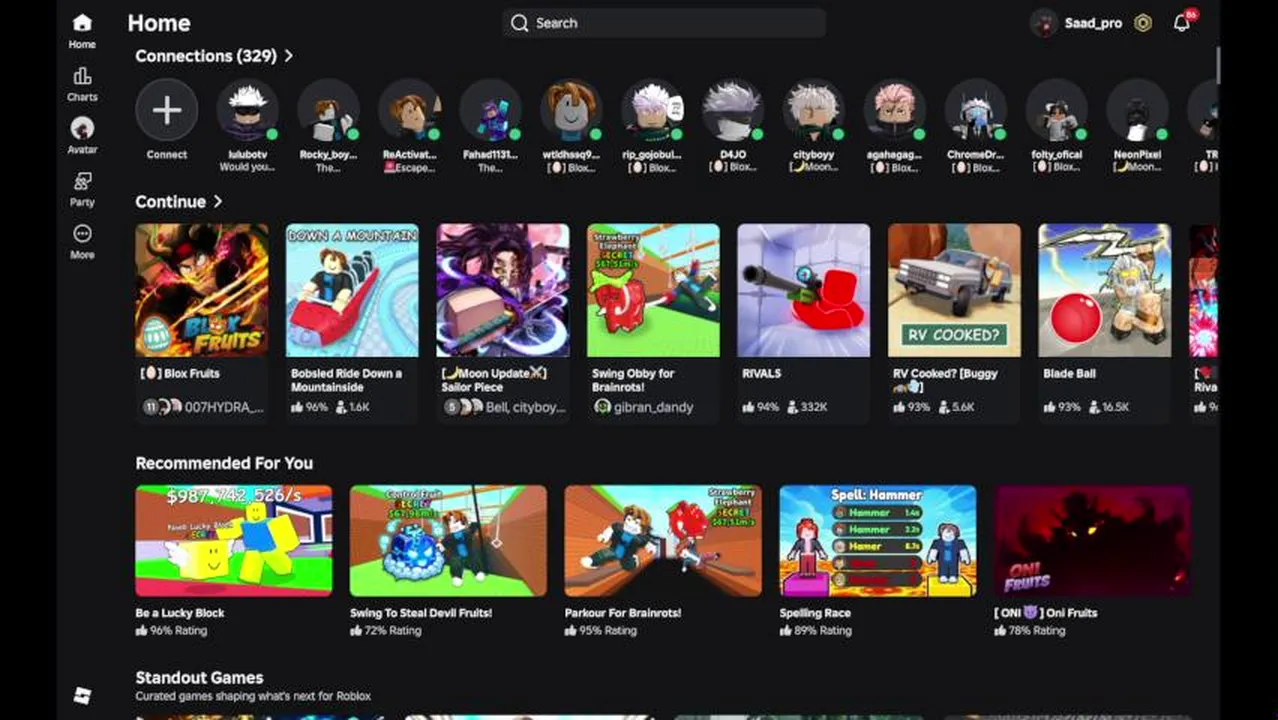Open rip_gojobul connection avatar
The image size is (1278, 720).
pos(652,110)
